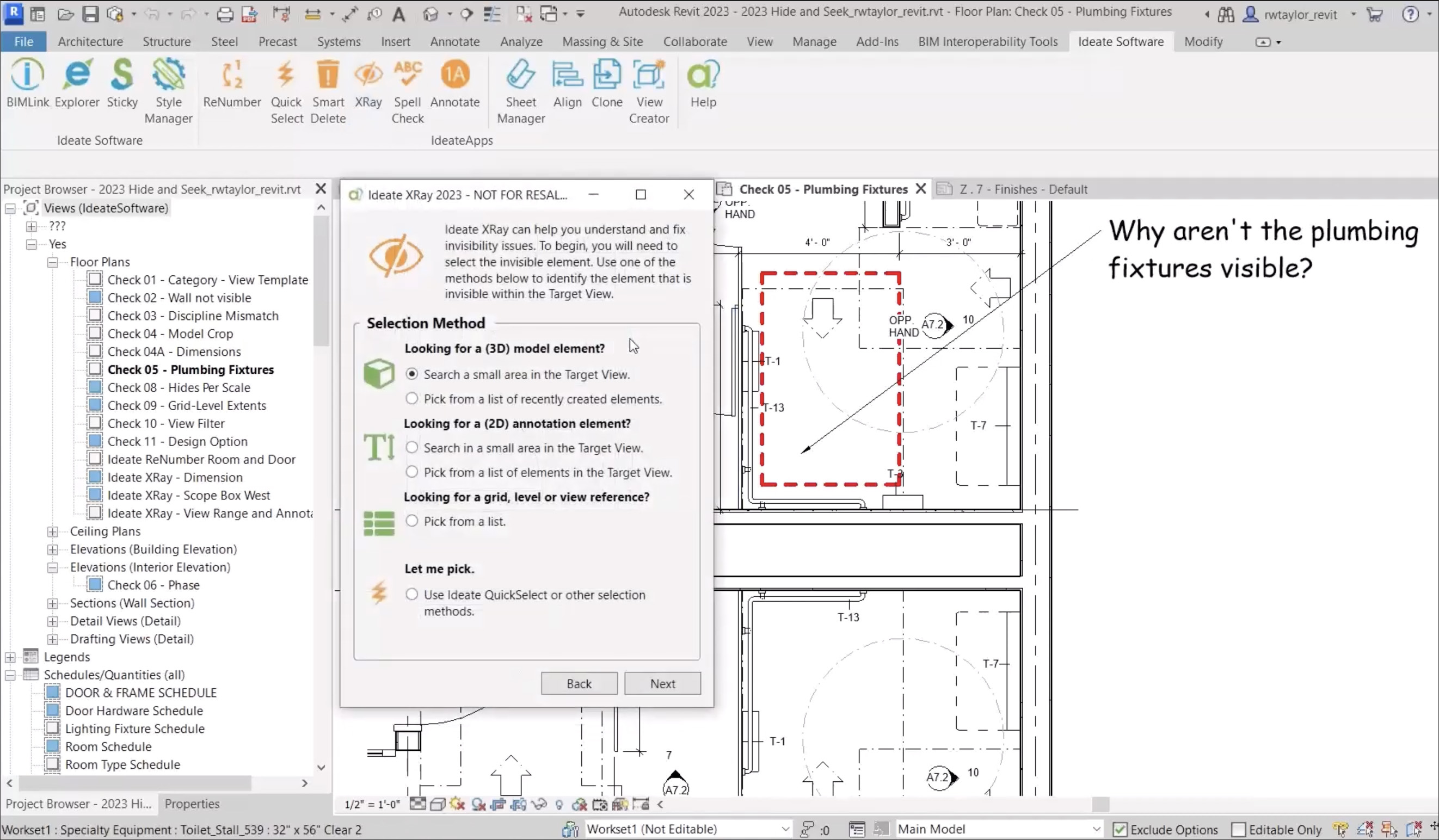Open the Autodesk App Store cart icon
Viewport: 1439px width, 840px height.
pos(1374,14)
